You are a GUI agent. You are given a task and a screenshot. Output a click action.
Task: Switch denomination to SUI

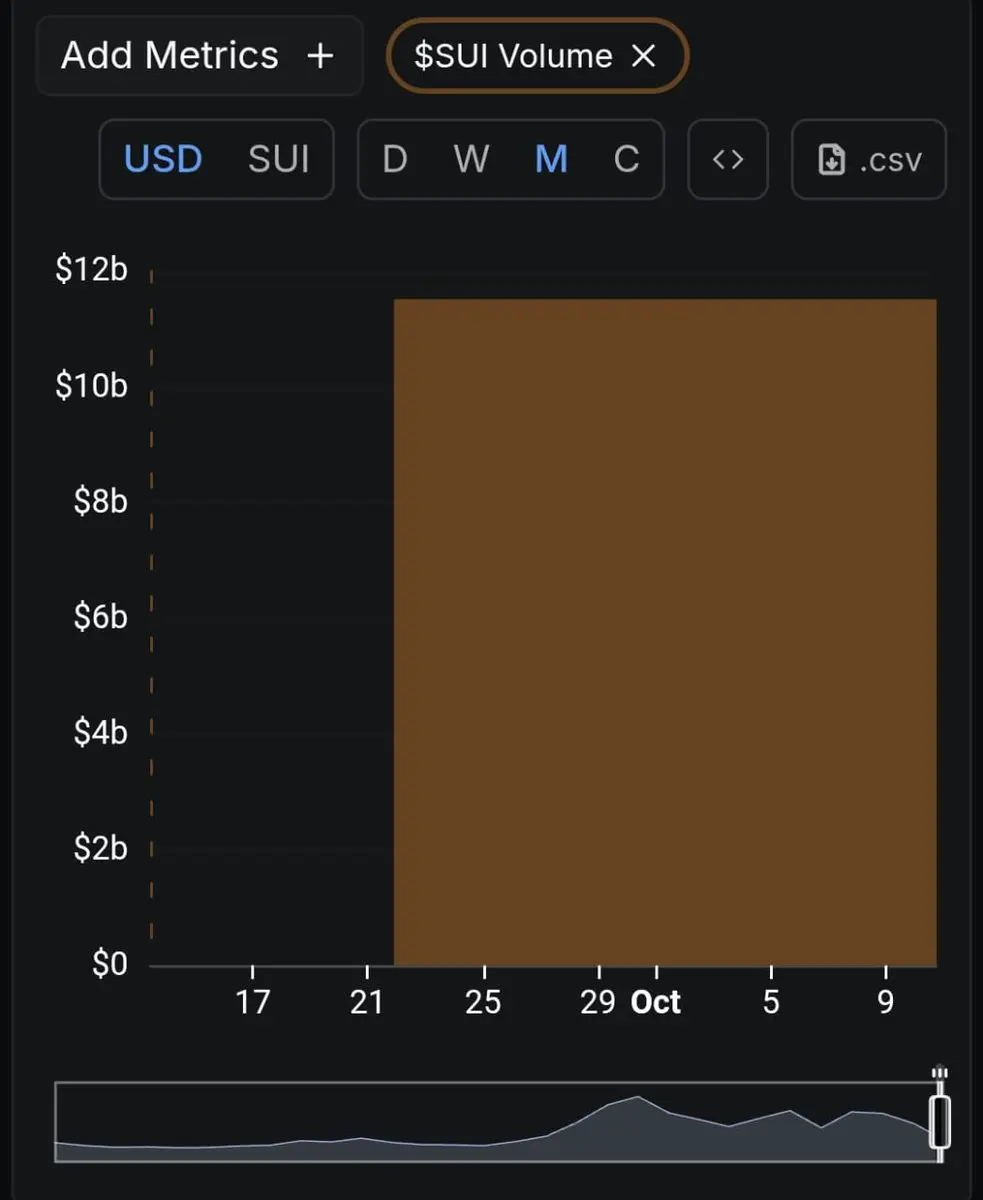[x=278, y=159]
